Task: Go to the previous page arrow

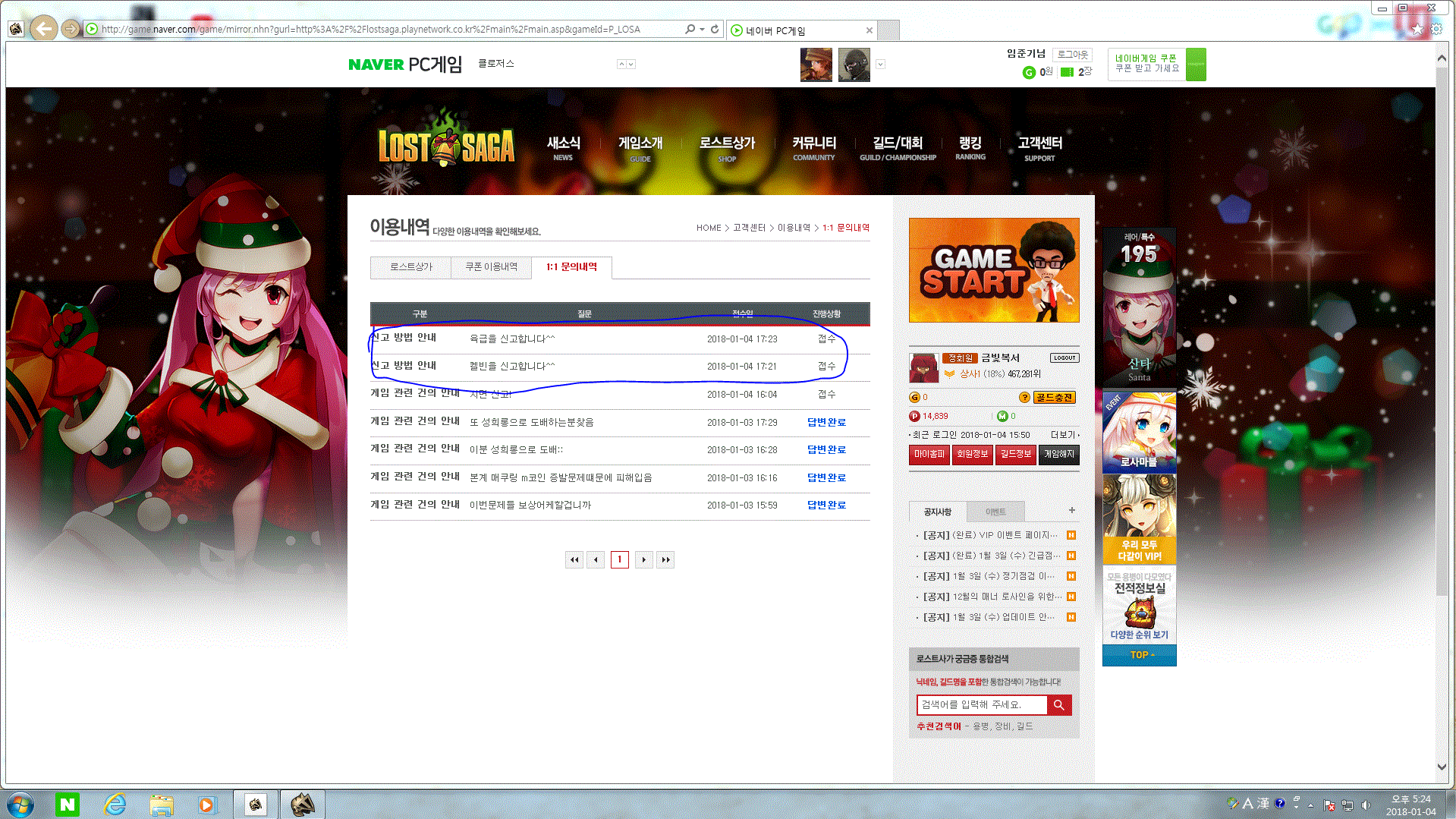Action: pyautogui.click(x=596, y=559)
